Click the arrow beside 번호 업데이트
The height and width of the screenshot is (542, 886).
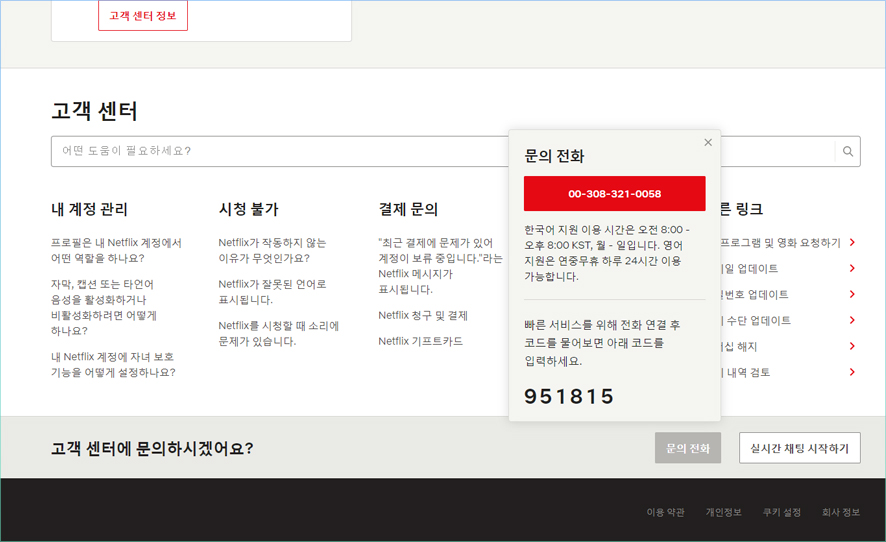pos(852,294)
